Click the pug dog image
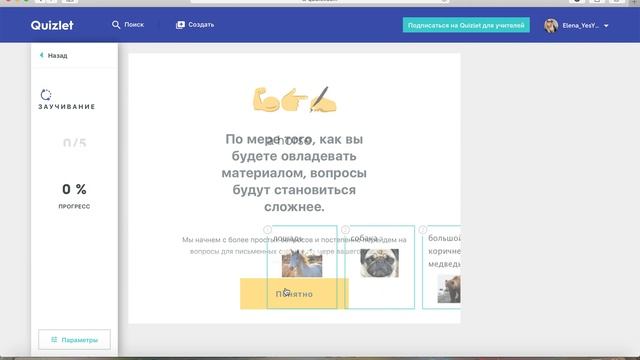 point(380,263)
